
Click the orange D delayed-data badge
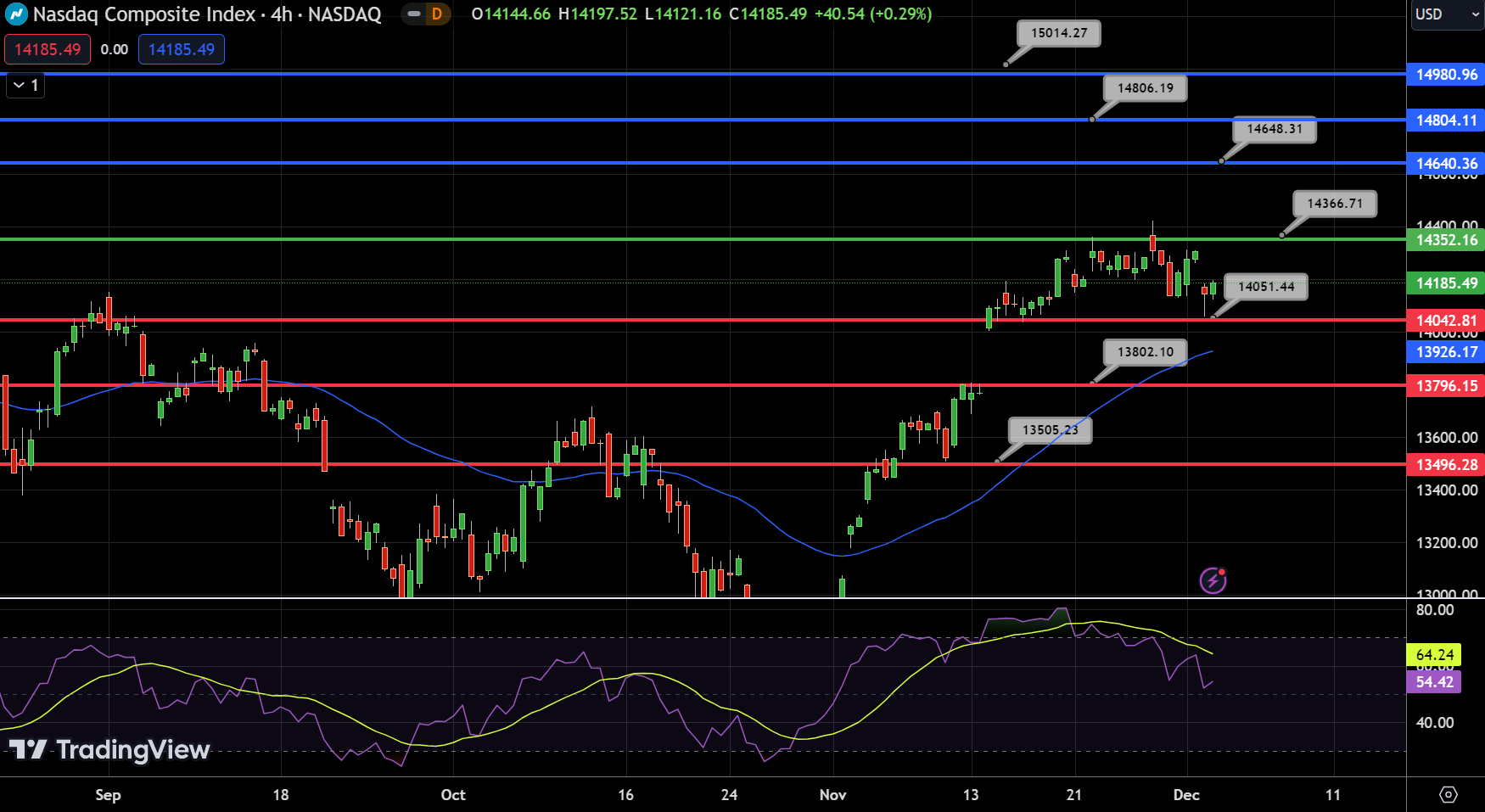437,14
